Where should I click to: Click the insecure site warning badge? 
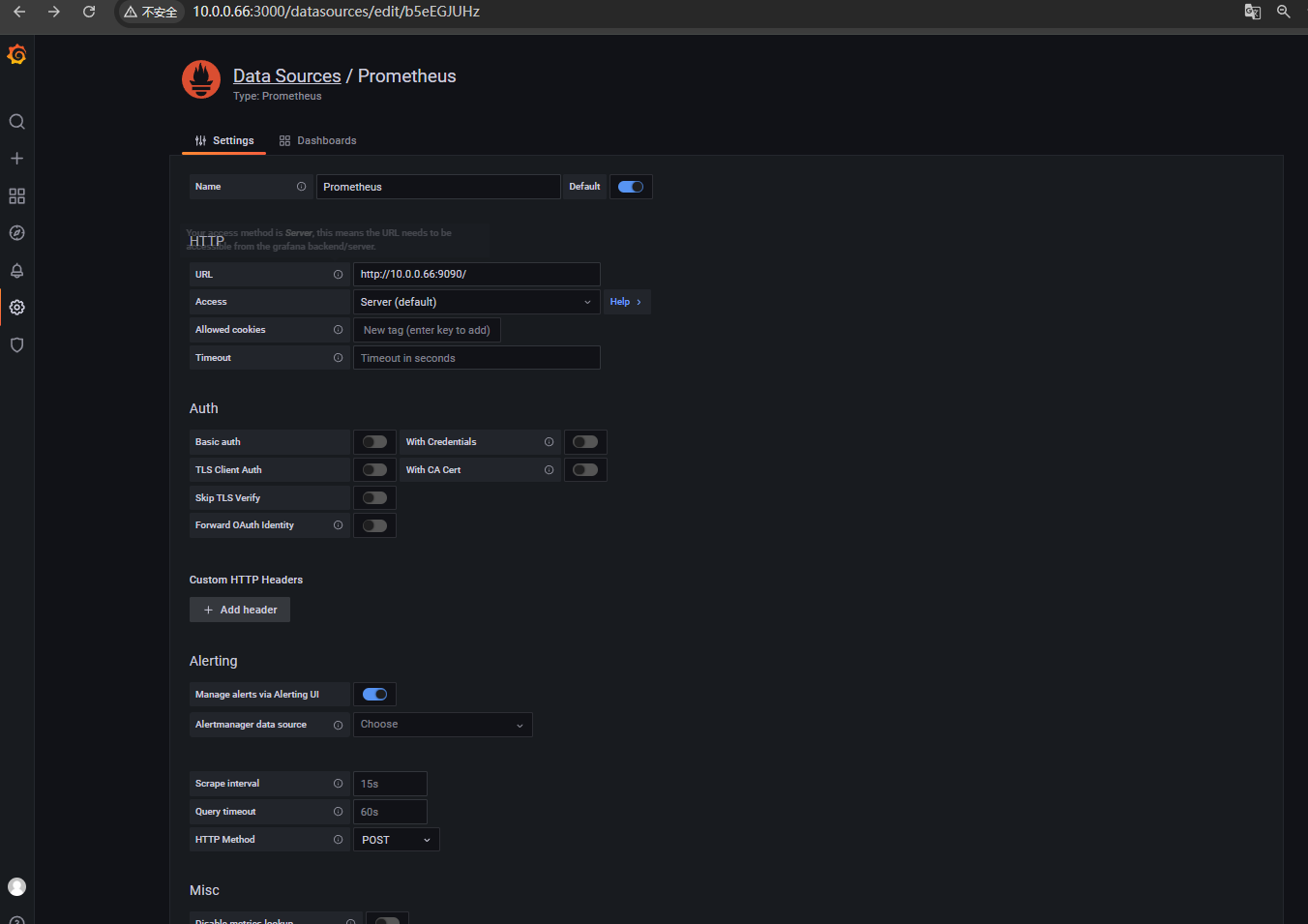click(151, 12)
